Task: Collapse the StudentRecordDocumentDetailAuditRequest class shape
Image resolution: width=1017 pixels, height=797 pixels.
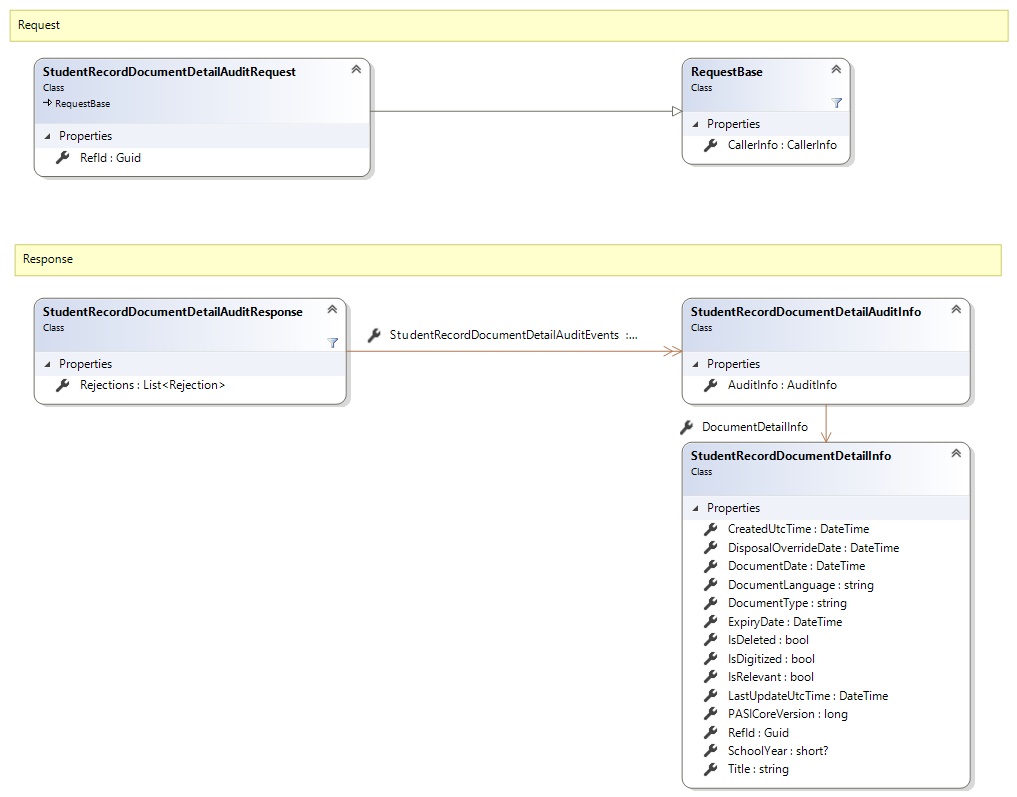Action: point(356,69)
